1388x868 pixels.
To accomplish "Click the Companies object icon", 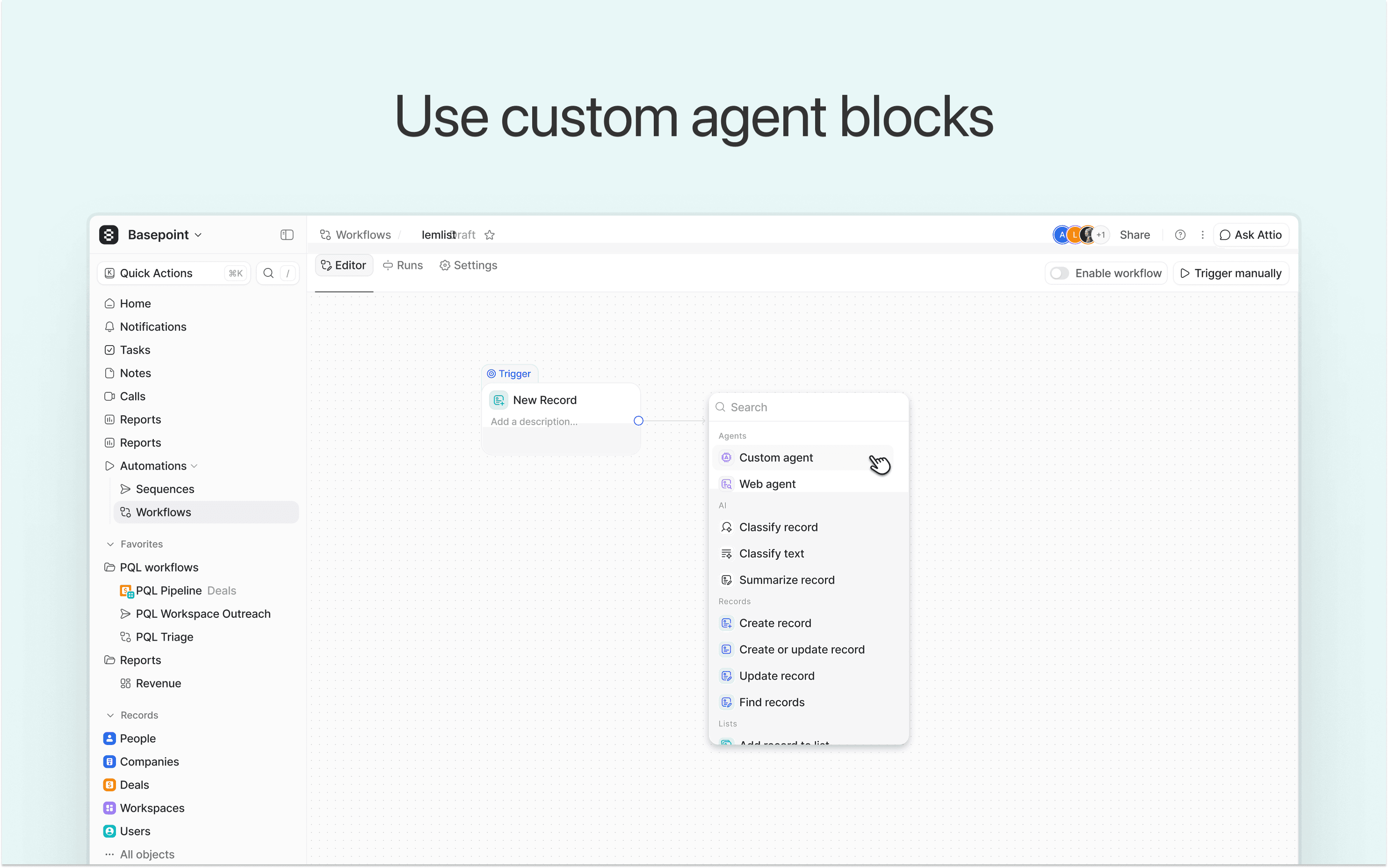I will tap(109, 762).
